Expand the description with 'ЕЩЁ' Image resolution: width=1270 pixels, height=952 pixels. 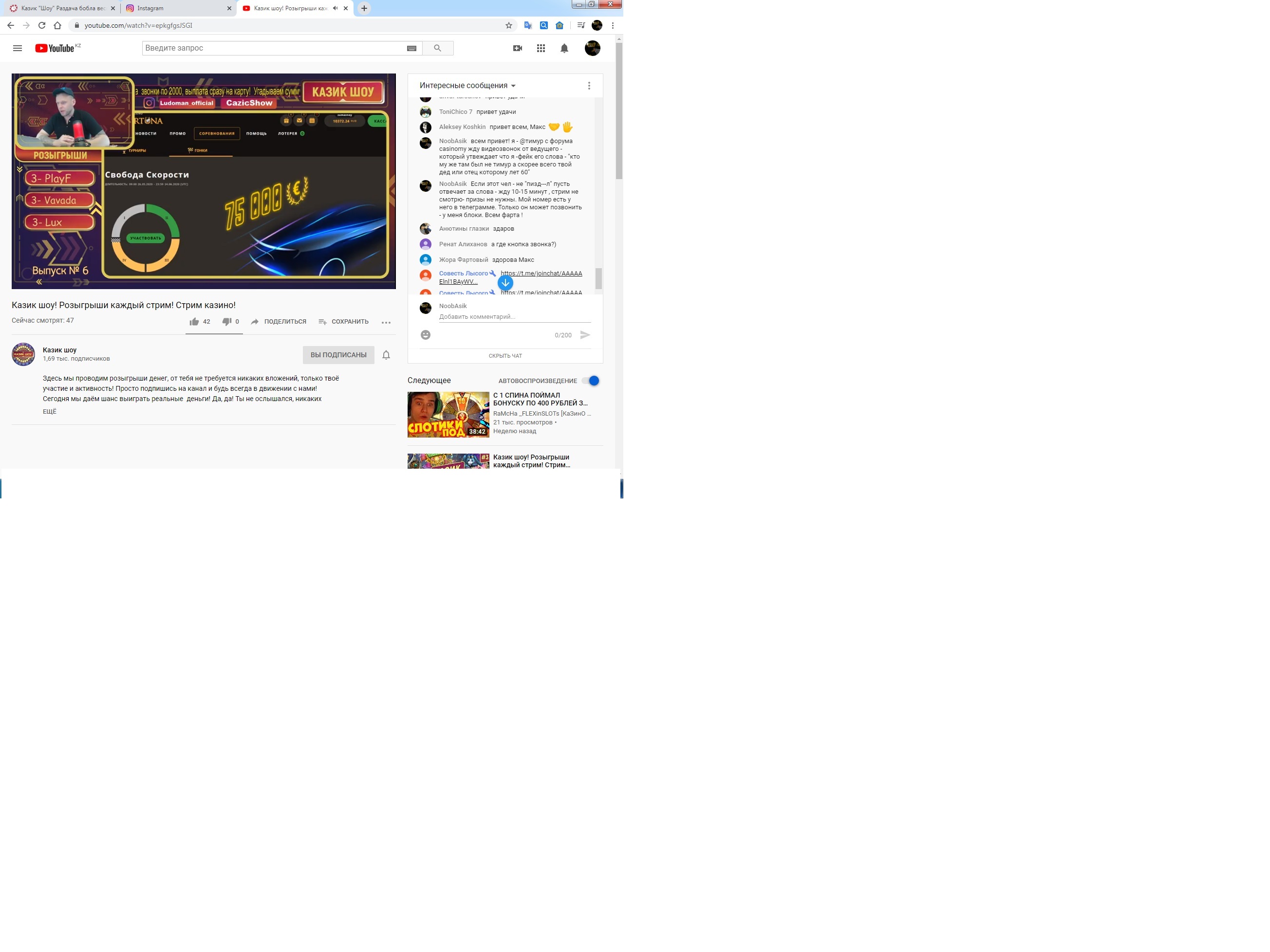[x=49, y=411]
